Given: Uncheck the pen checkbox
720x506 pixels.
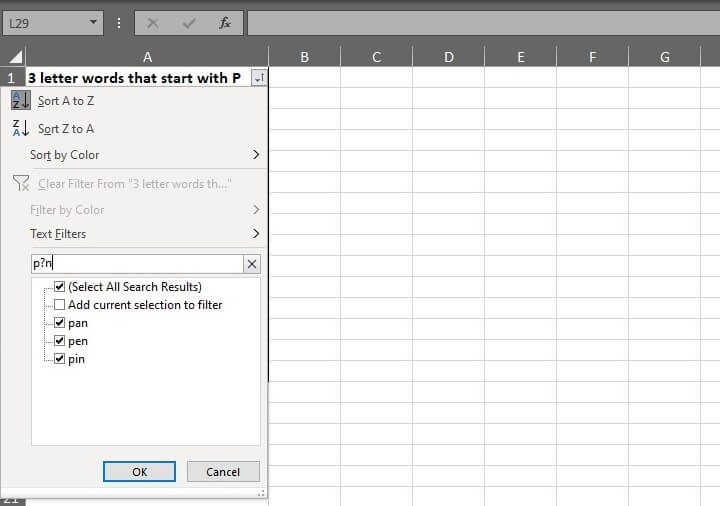Looking at the screenshot, I should [60, 341].
